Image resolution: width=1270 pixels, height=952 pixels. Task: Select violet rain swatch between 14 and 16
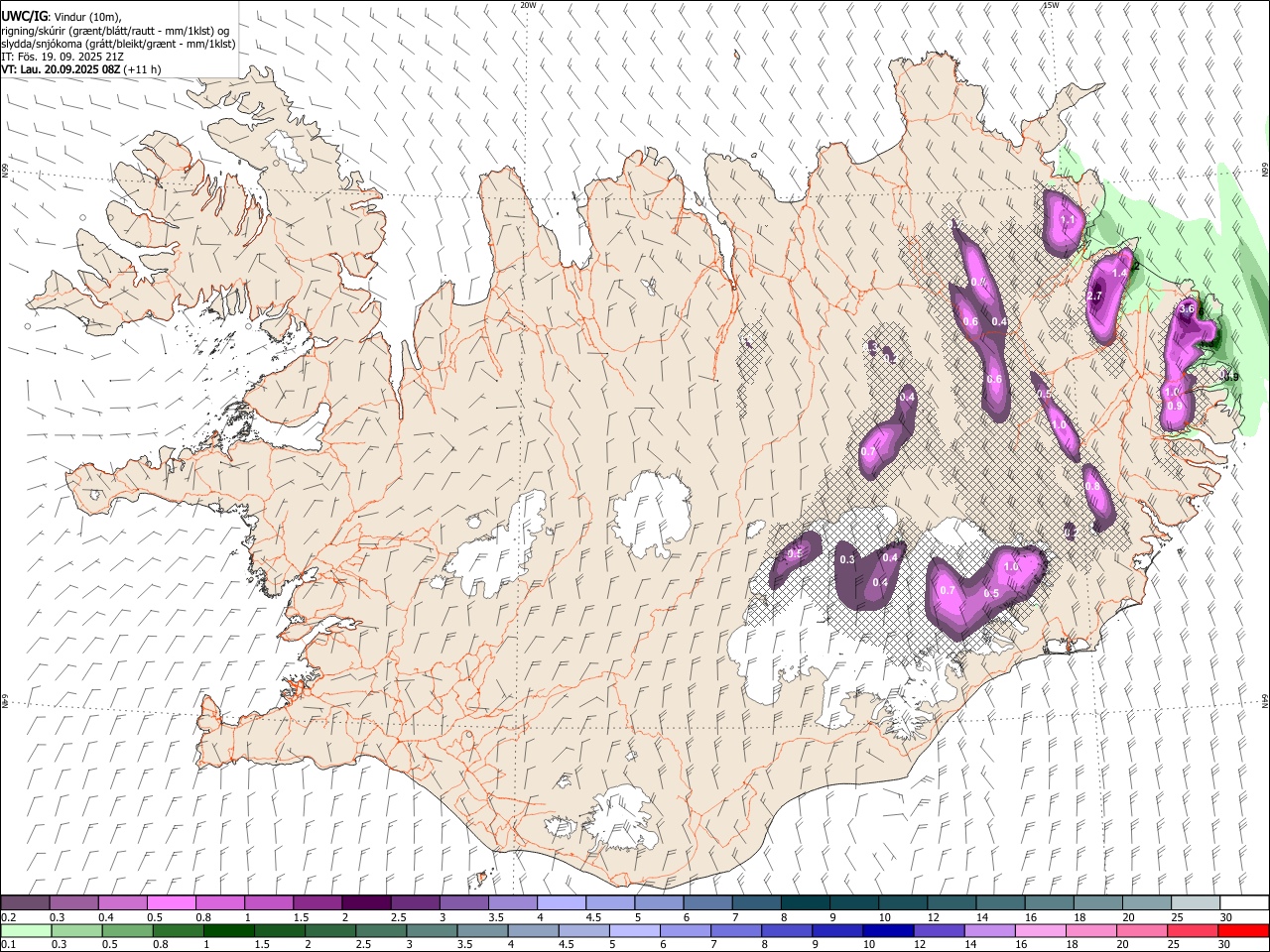[989, 930]
